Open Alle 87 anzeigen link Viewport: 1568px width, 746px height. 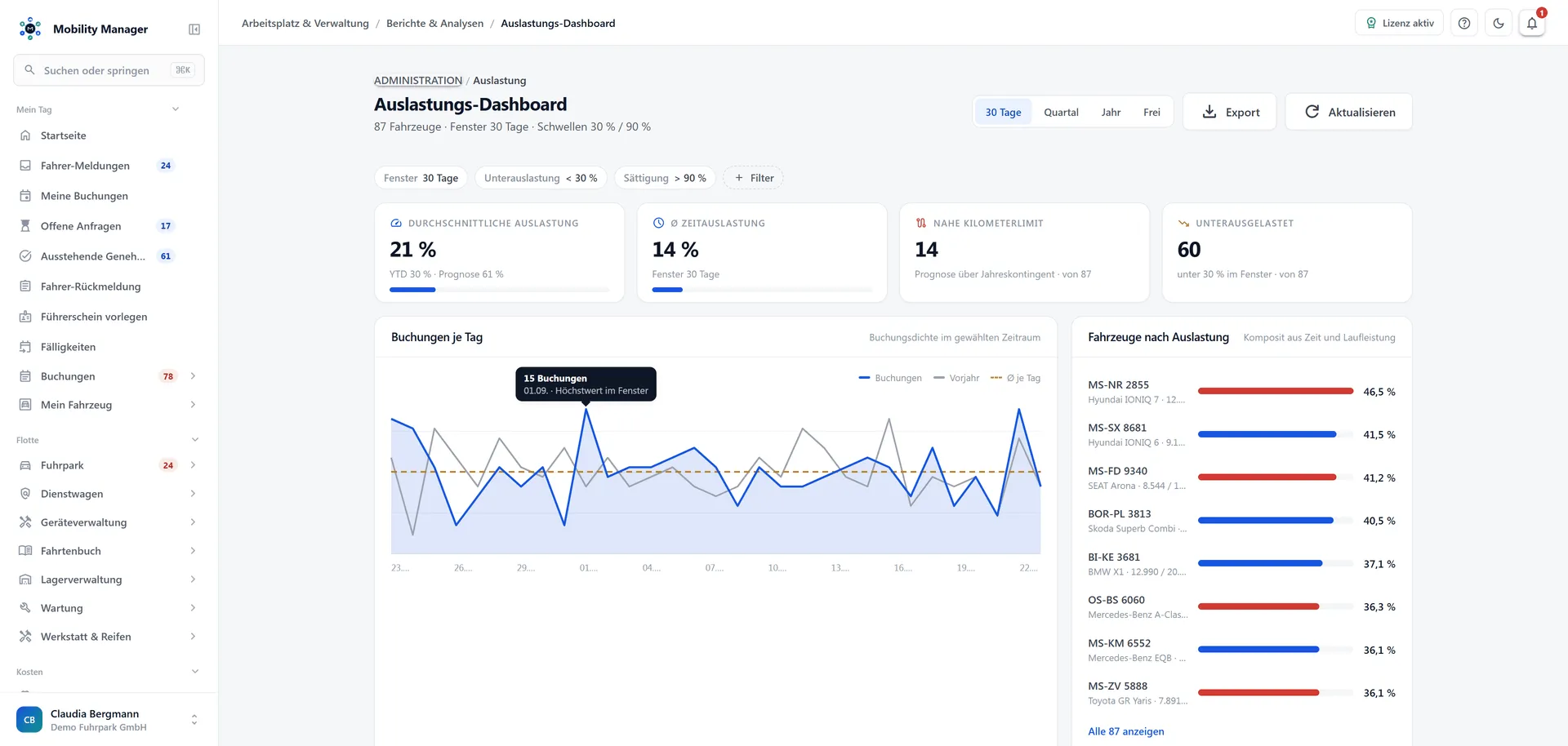[x=1125, y=731]
